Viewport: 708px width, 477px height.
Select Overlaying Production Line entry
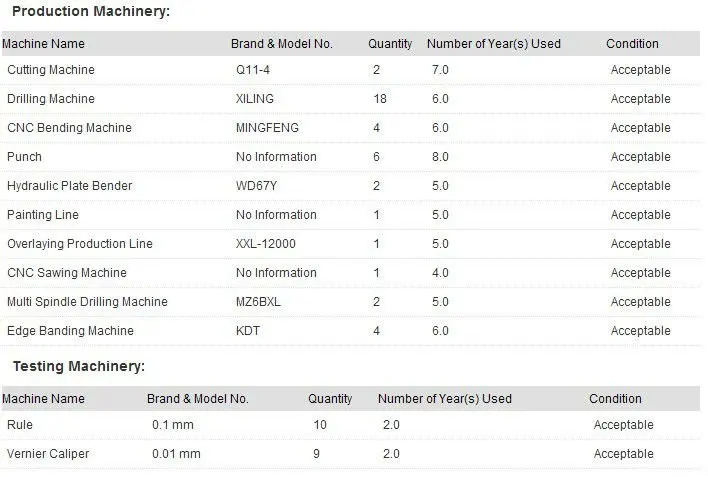point(80,244)
